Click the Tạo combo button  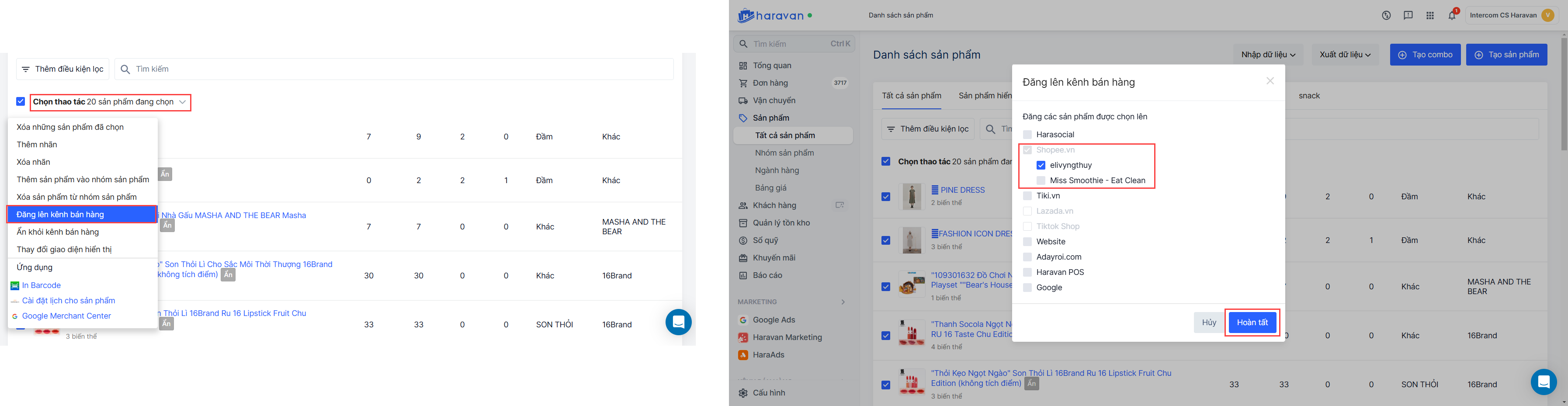tap(1425, 55)
